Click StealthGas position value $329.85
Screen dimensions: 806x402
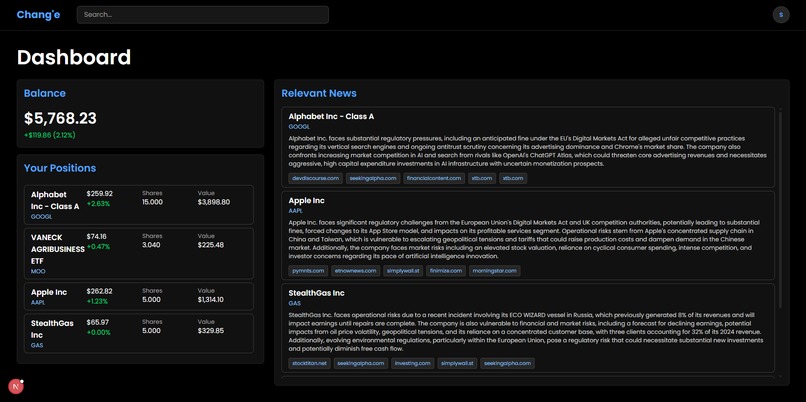click(x=211, y=331)
